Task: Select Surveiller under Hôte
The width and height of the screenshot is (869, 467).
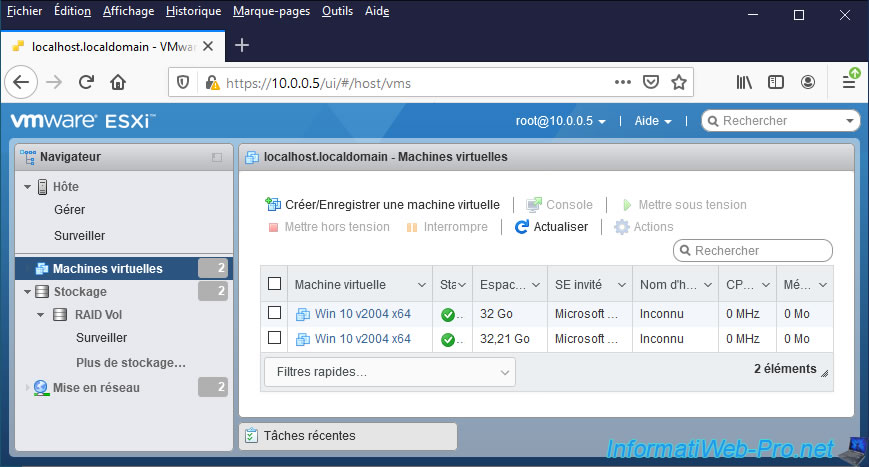Action: (80, 235)
